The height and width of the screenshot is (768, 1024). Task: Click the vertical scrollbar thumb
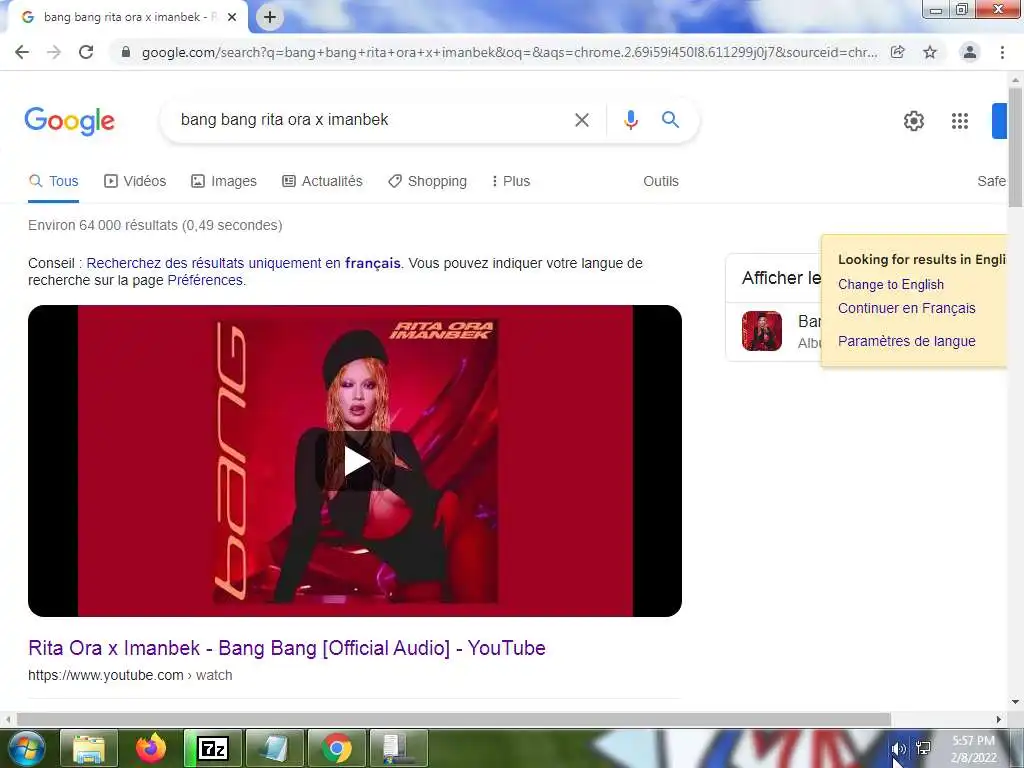(x=1015, y=147)
